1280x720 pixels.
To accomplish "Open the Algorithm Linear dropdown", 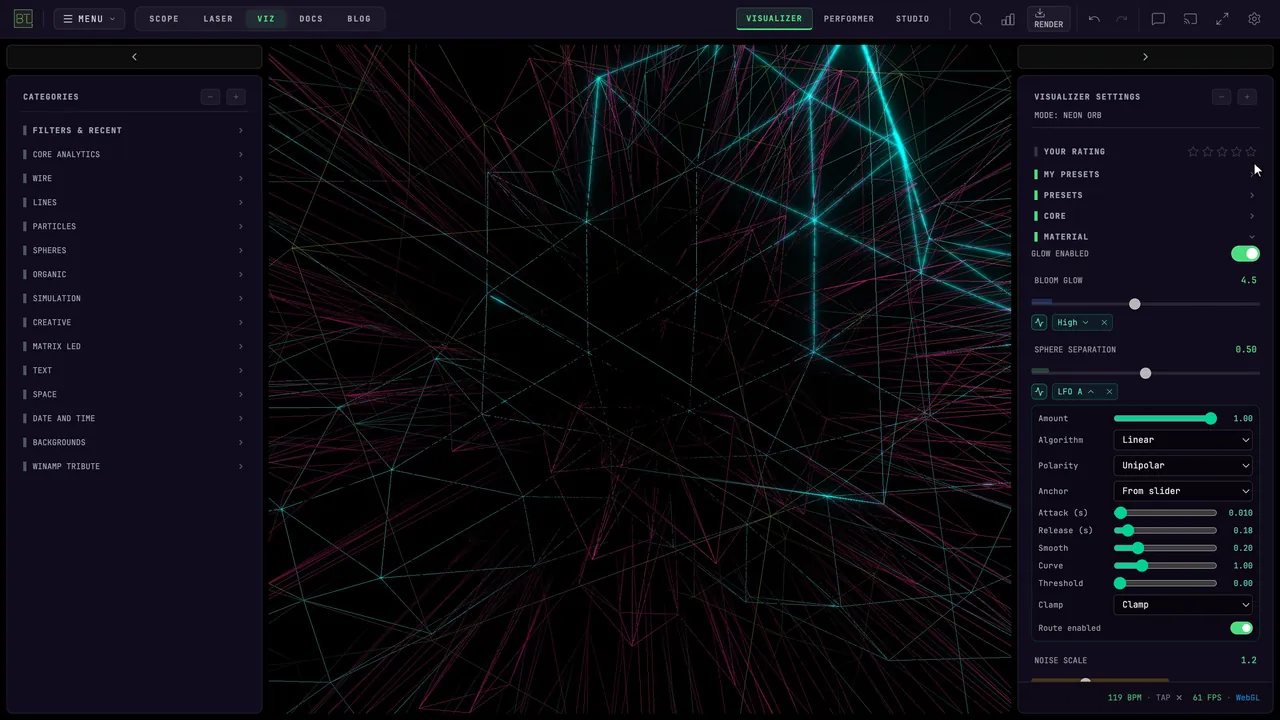I will [1184, 440].
